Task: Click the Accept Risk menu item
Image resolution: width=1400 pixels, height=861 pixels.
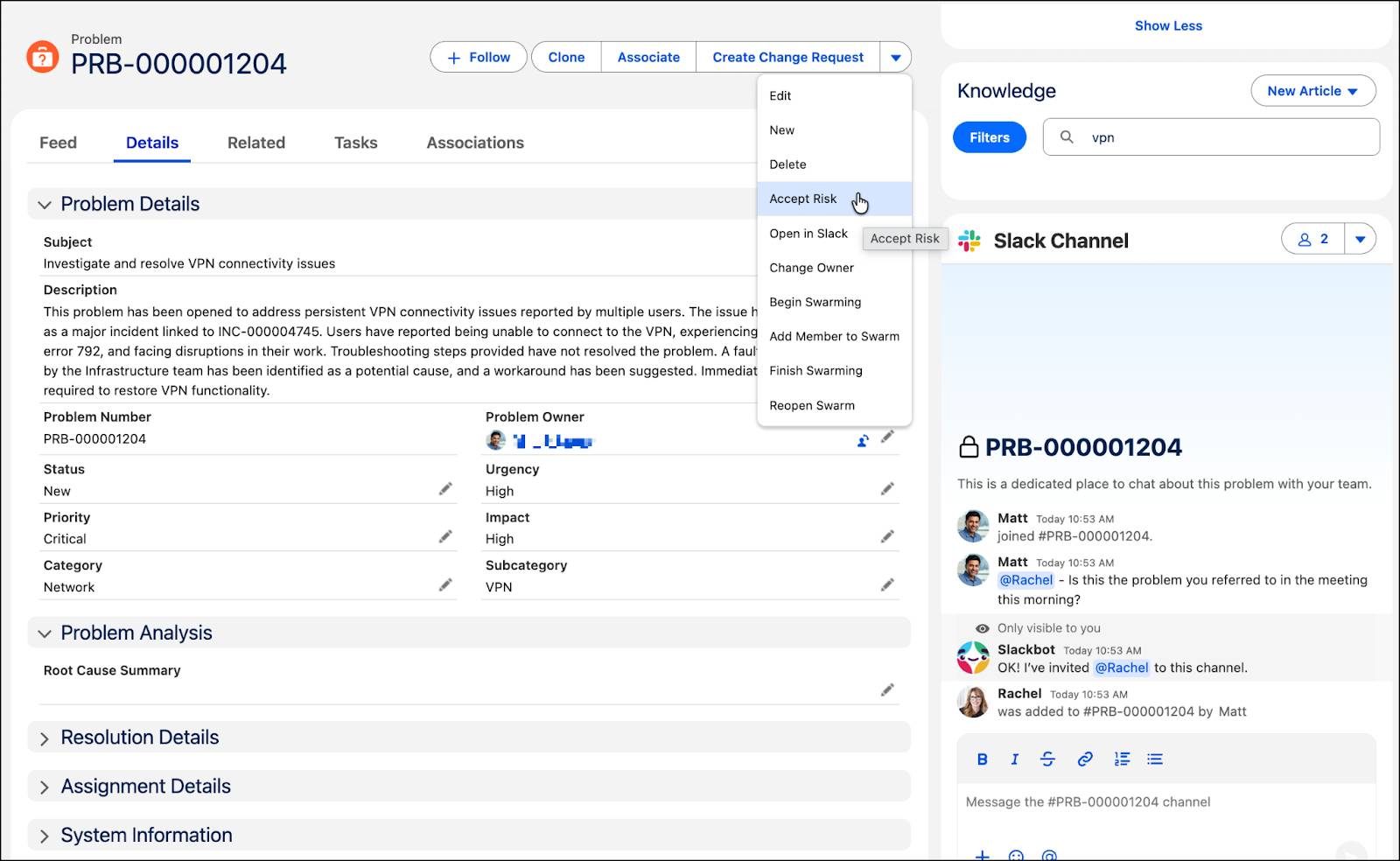Action: (835, 199)
